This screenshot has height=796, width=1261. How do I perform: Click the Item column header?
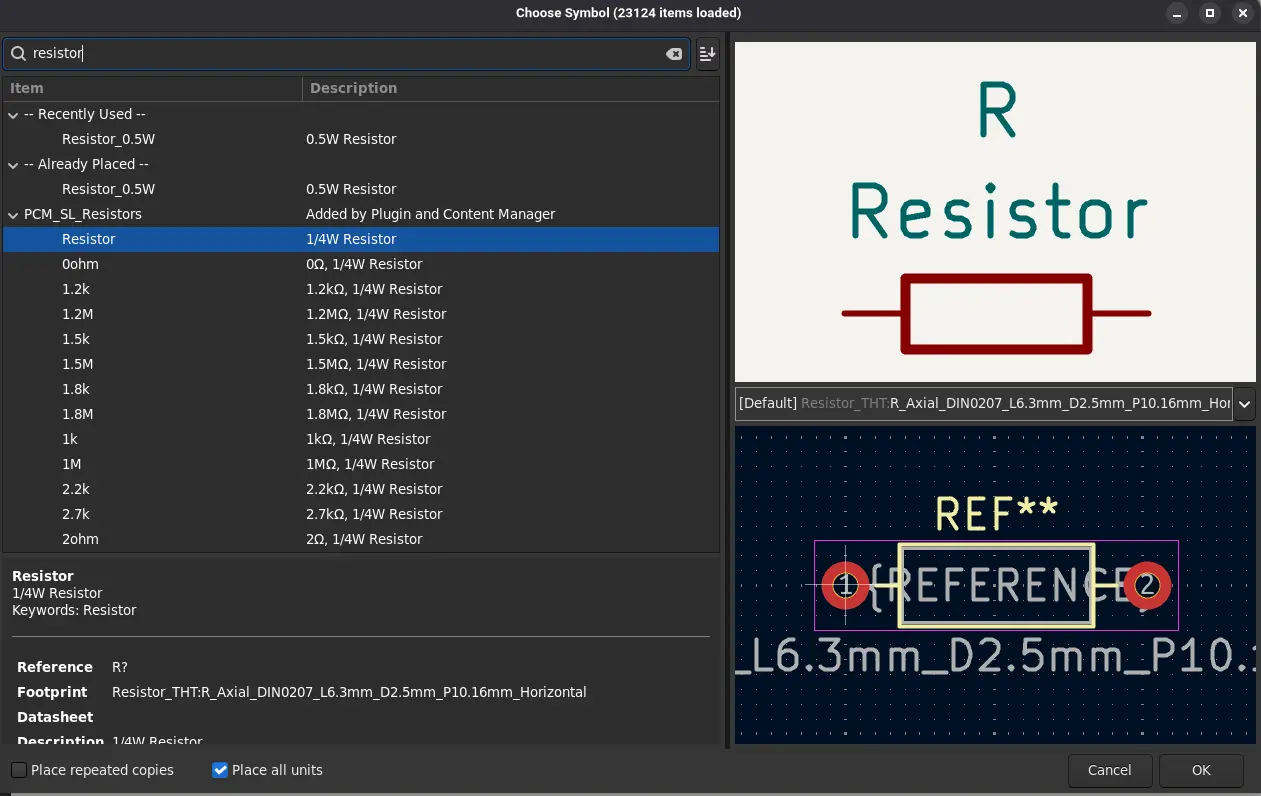25,88
